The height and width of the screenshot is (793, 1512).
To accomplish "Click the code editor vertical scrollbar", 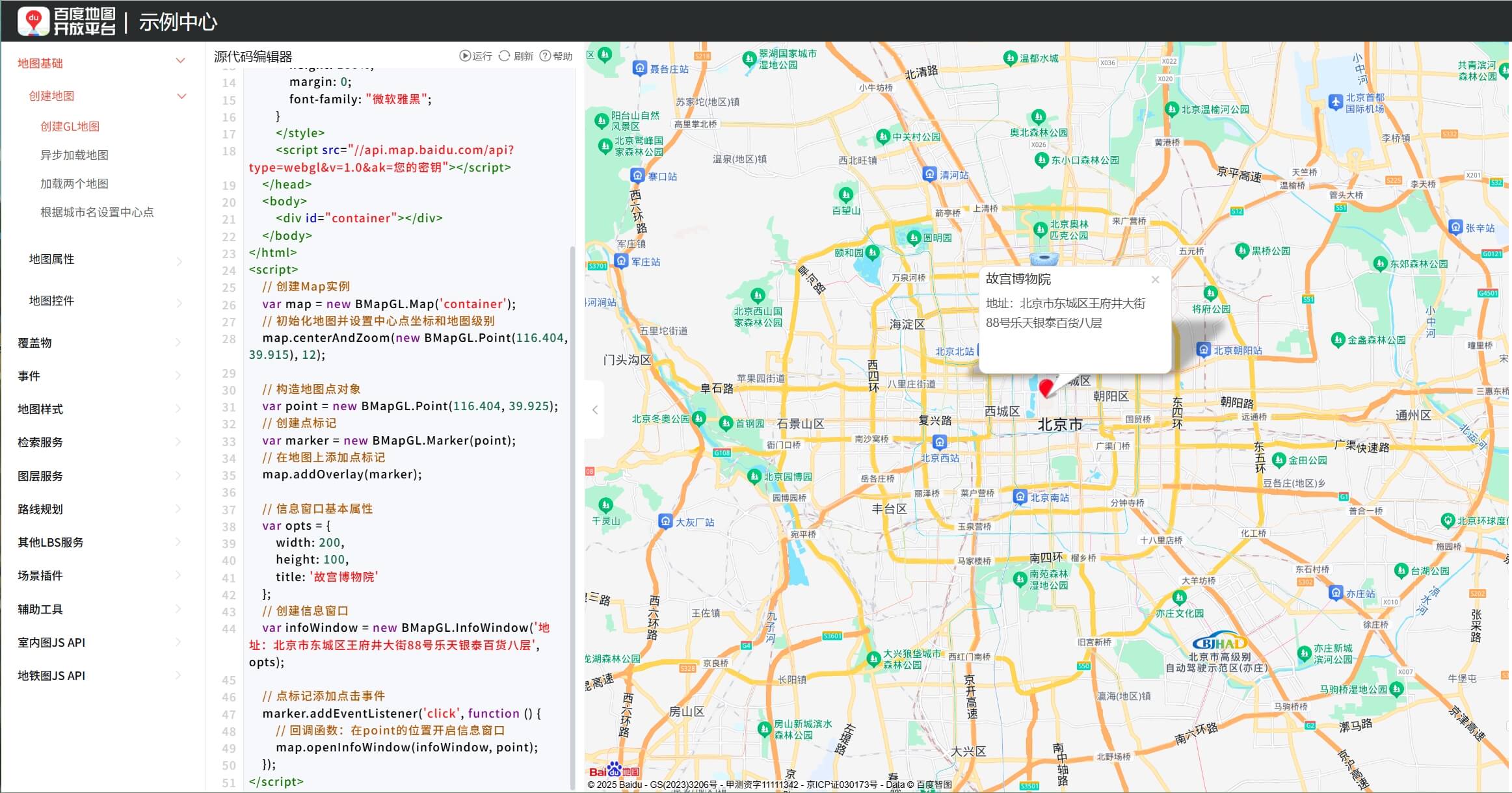I will (572, 517).
